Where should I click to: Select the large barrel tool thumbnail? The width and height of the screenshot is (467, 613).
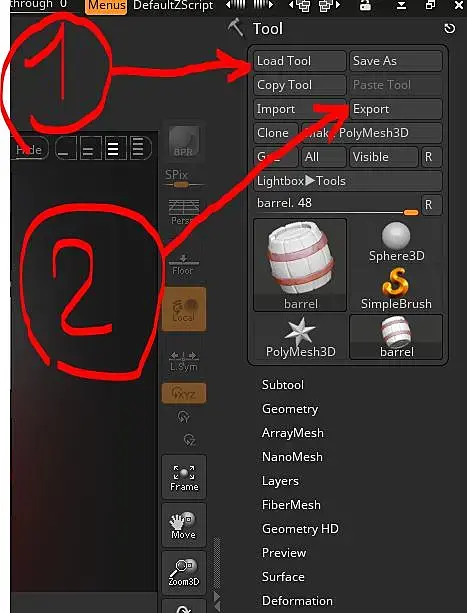click(x=300, y=265)
